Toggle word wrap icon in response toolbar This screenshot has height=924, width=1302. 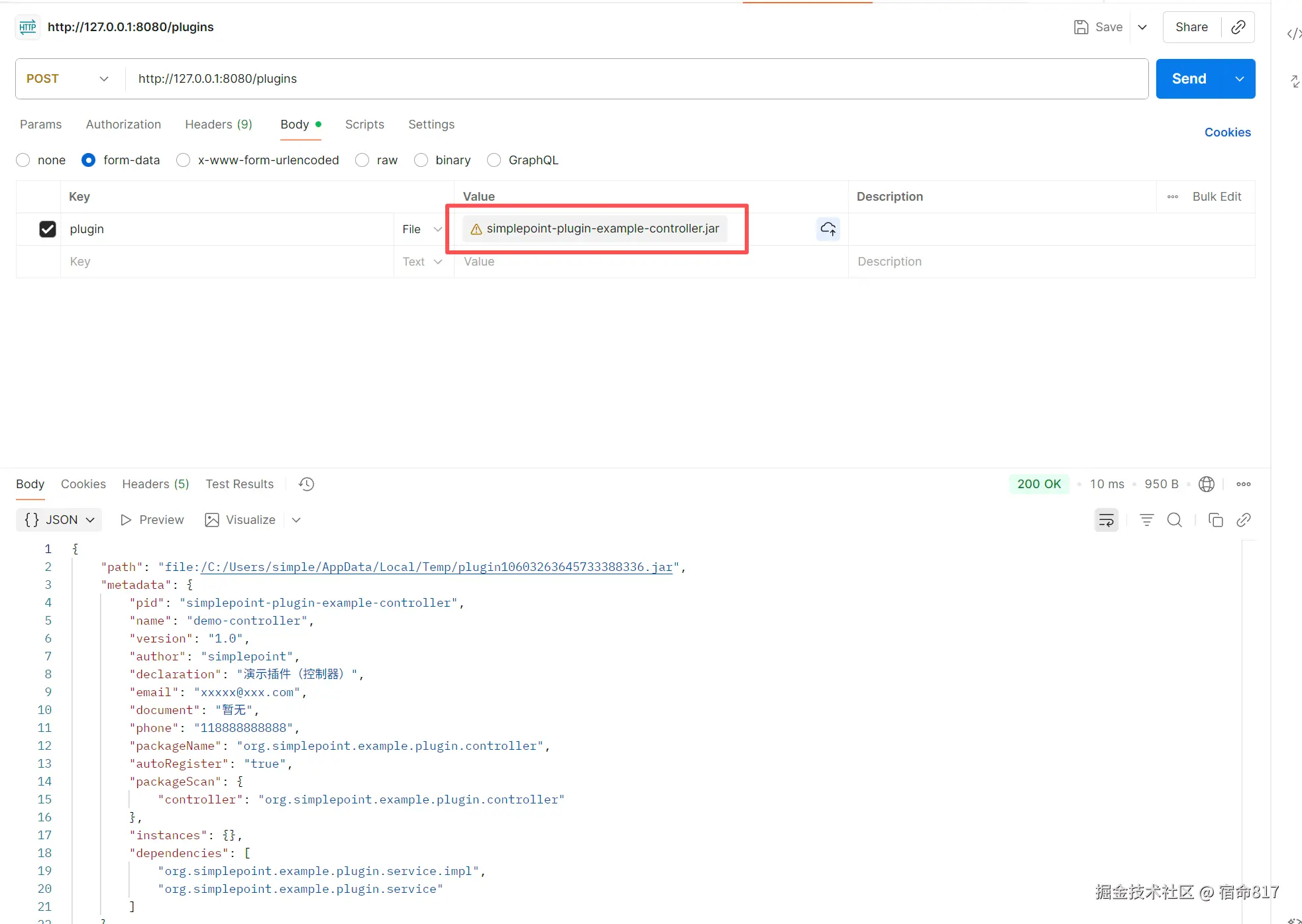1106,520
